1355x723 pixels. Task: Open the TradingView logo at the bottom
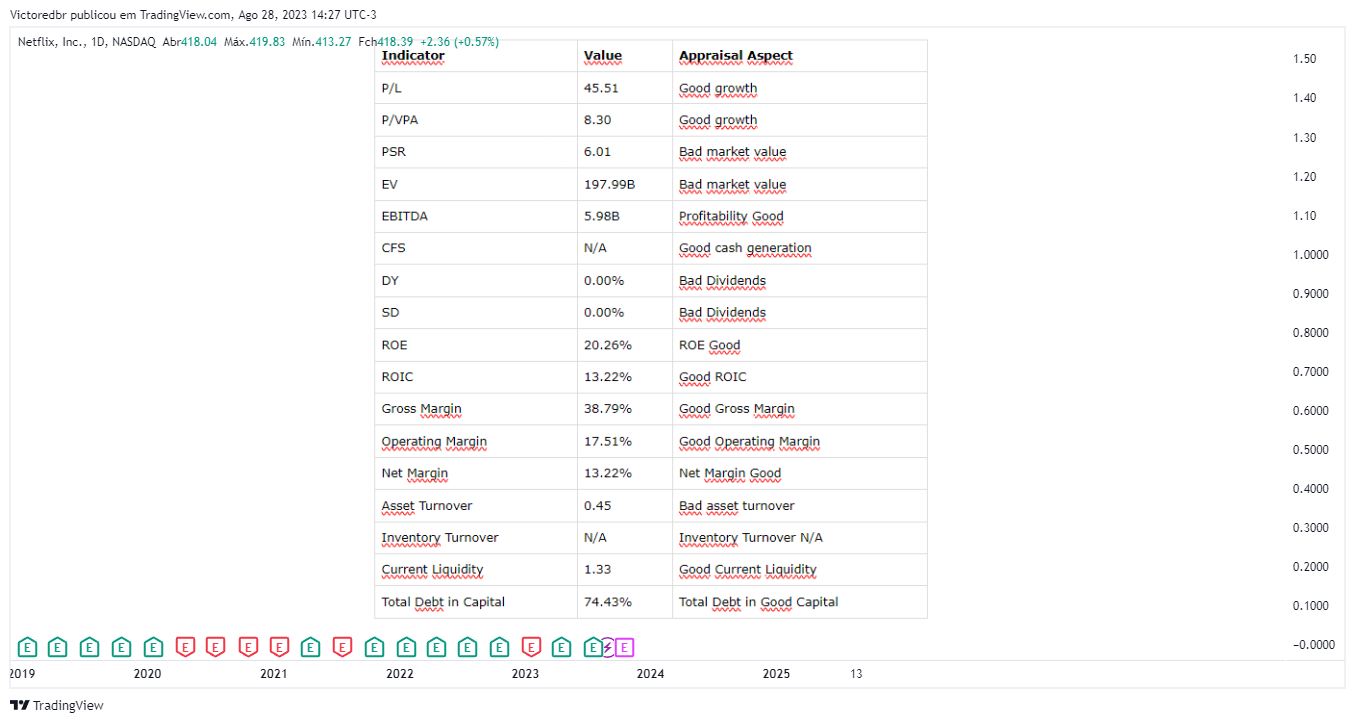[57, 705]
